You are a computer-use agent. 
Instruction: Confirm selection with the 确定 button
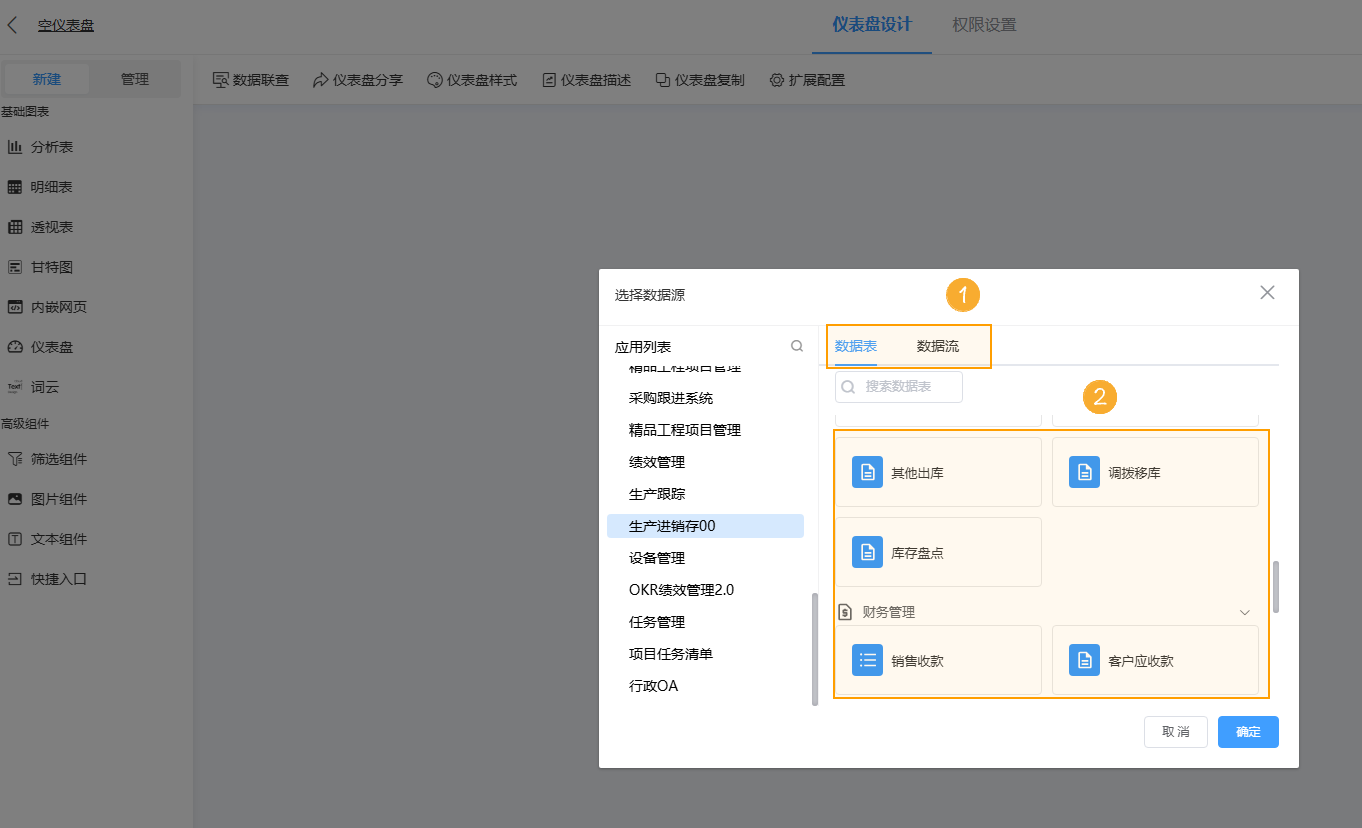coord(1247,731)
